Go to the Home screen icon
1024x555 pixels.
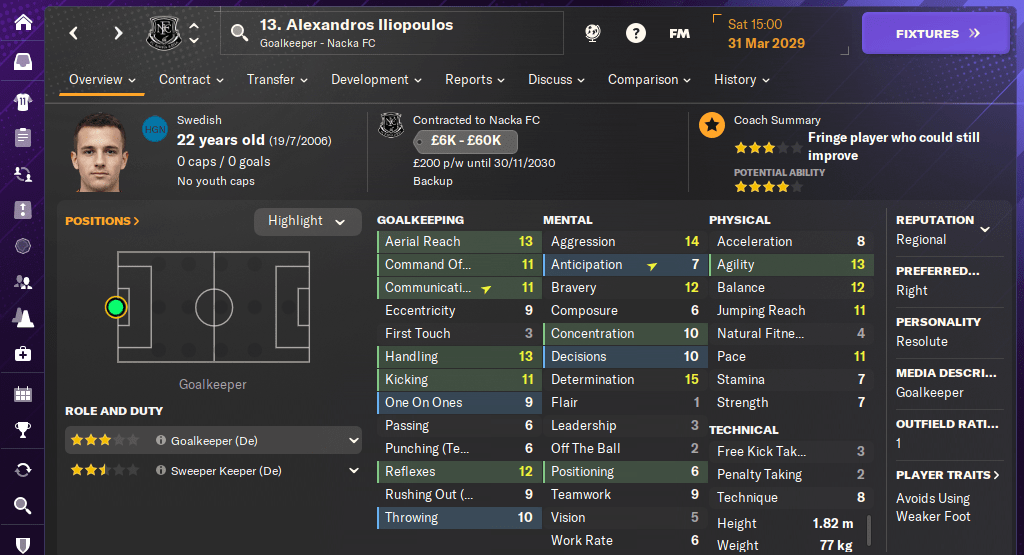click(22, 21)
